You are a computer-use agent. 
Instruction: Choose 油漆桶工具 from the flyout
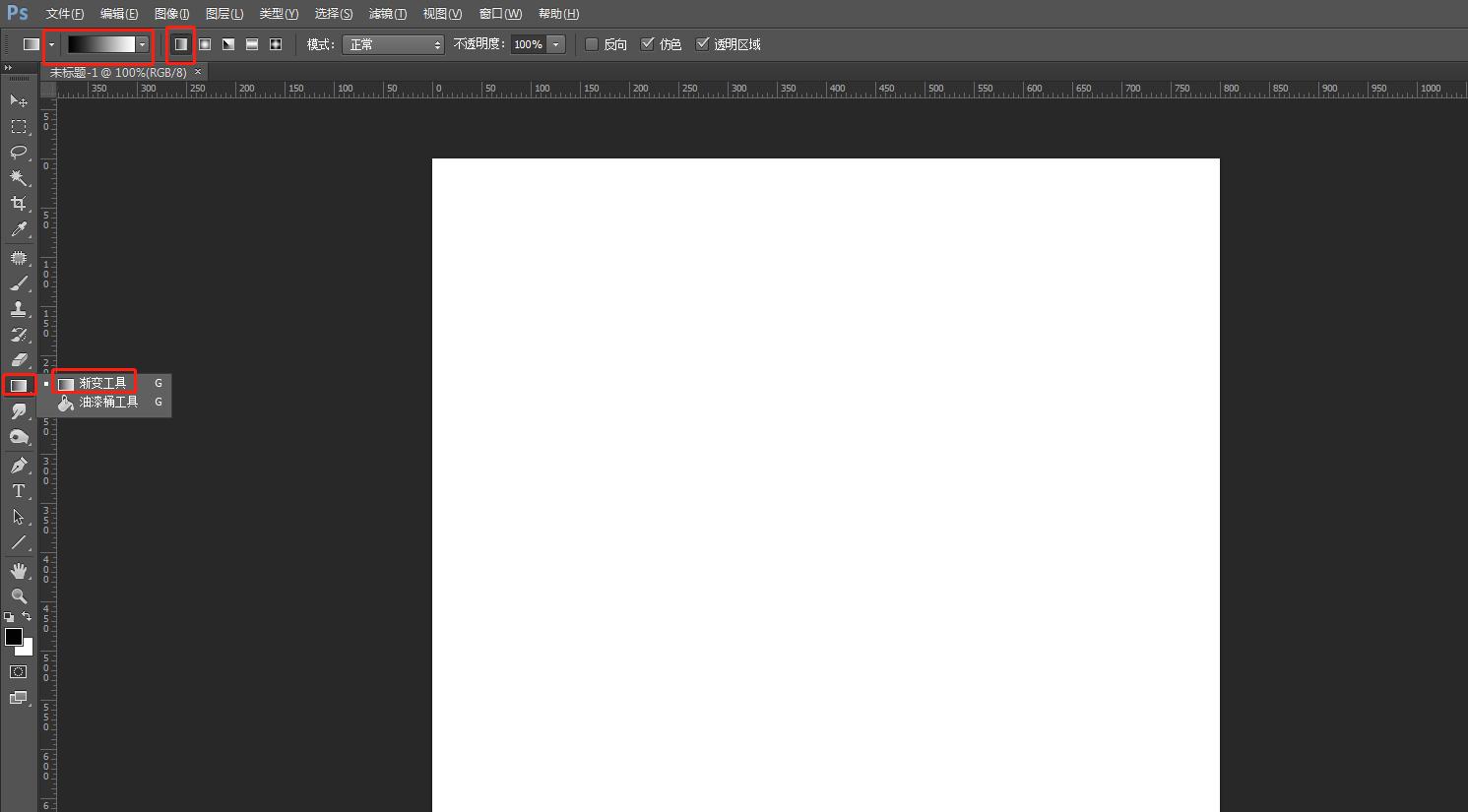(108, 403)
